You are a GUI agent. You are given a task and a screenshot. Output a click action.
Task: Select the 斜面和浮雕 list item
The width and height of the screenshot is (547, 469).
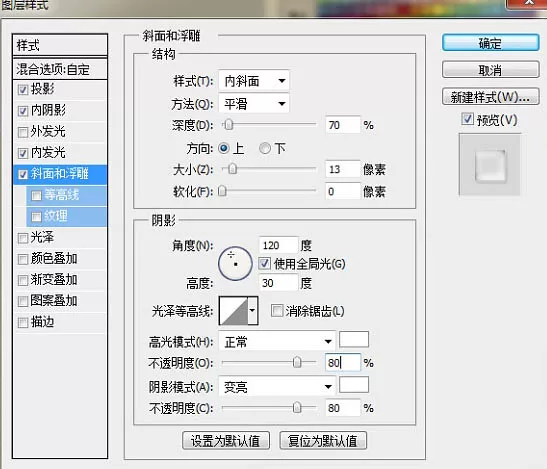pyautogui.click(x=60, y=174)
